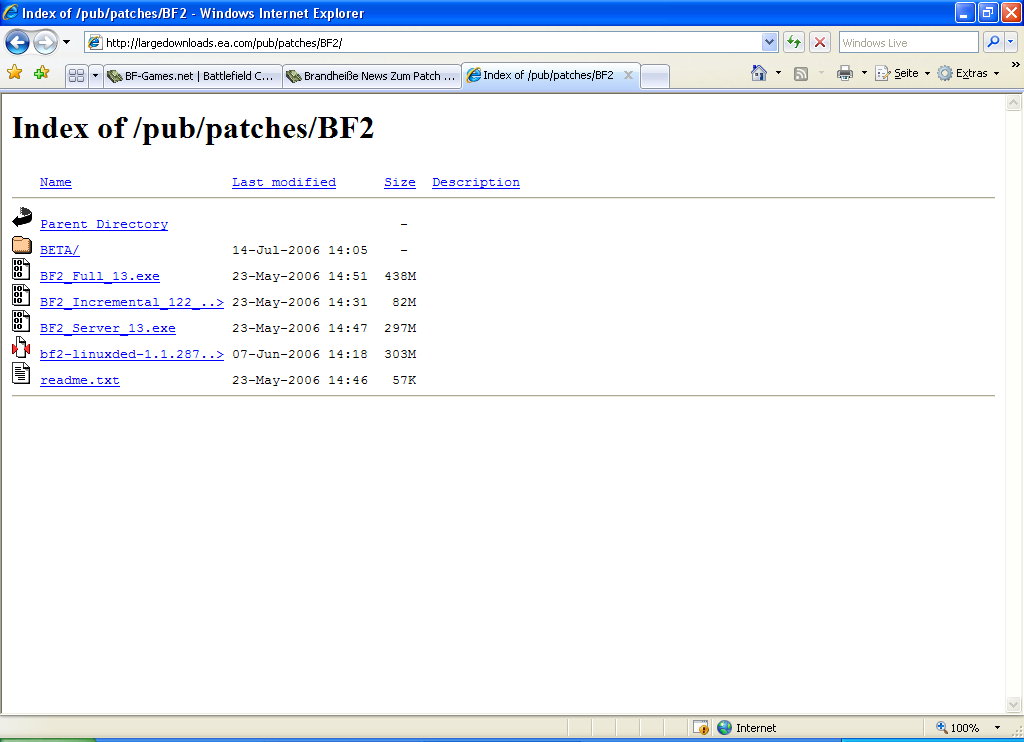Open the Parent Directory link
The image size is (1024, 742).
click(104, 224)
